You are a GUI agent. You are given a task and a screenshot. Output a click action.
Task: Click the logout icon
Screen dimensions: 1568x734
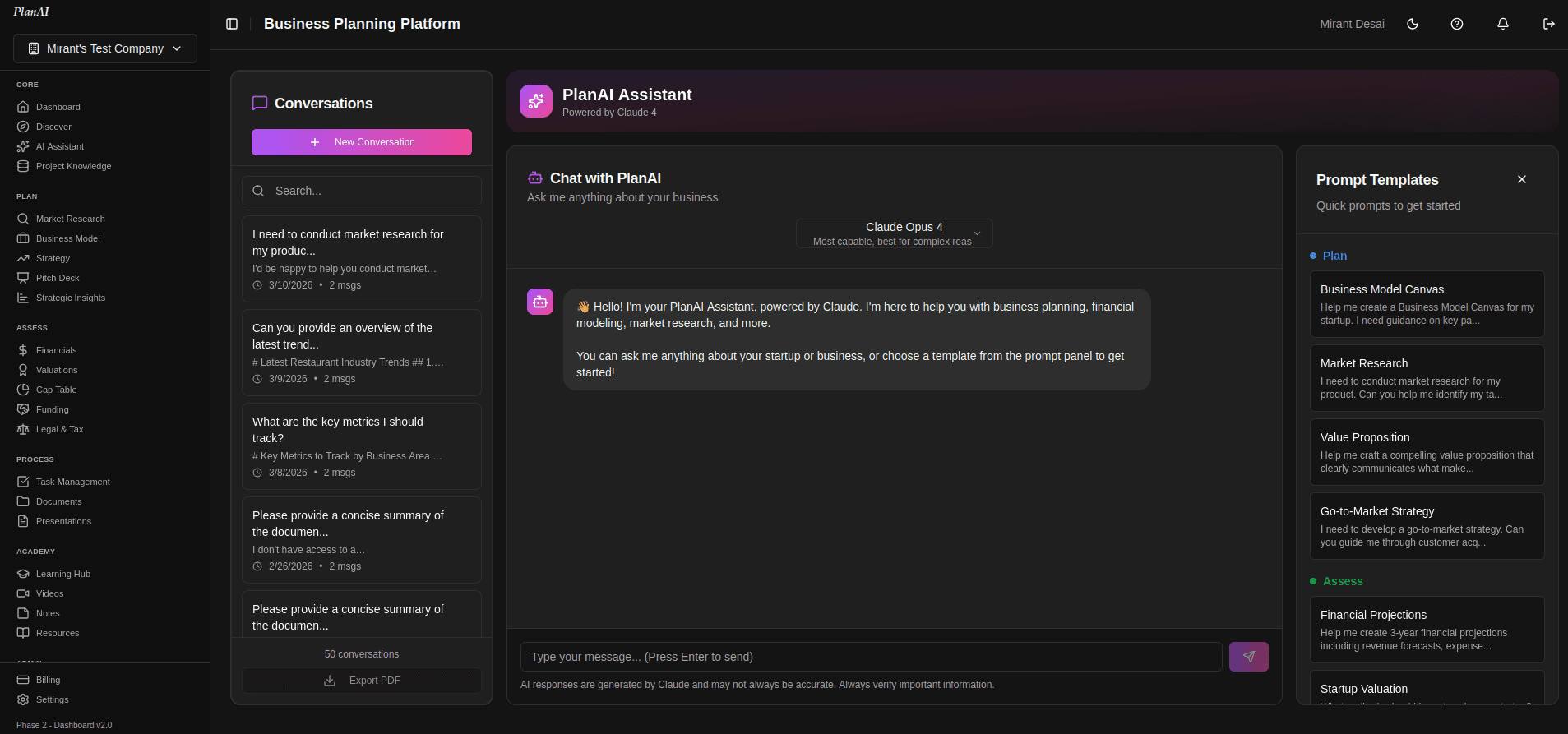[x=1549, y=24]
